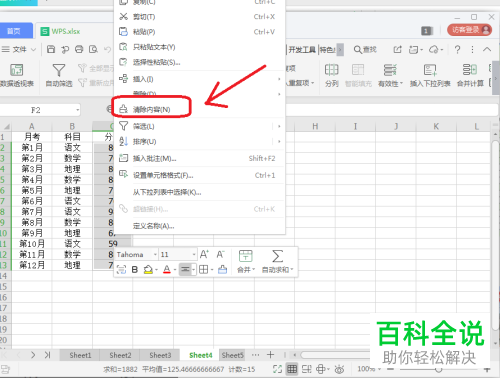
Task: Collapse the ribbon with the chevron
Action: 487,50
